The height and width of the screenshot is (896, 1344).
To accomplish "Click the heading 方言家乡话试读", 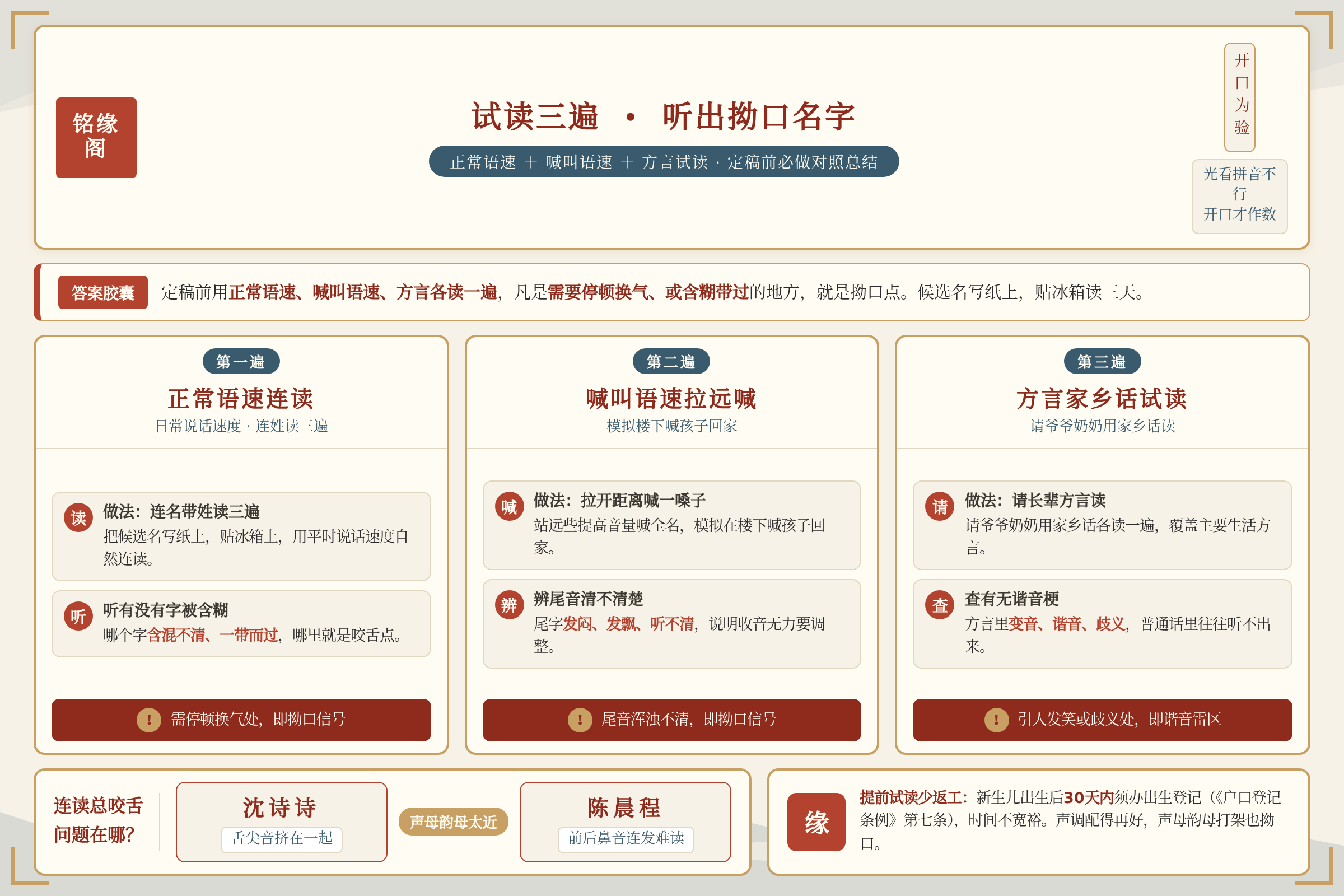I will click(x=1102, y=398).
